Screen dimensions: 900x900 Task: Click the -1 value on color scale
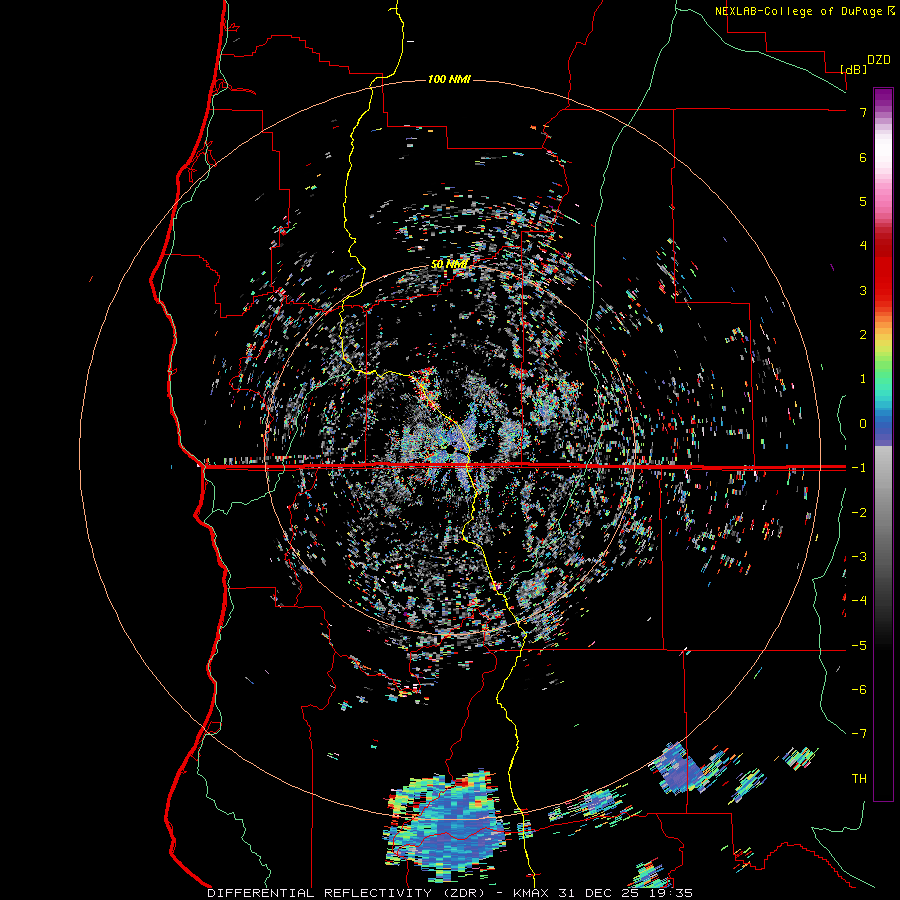[x=859, y=467]
